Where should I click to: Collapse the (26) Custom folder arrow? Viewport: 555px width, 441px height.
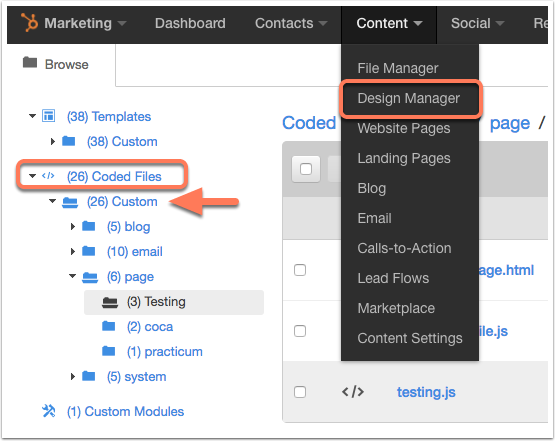click(52, 201)
